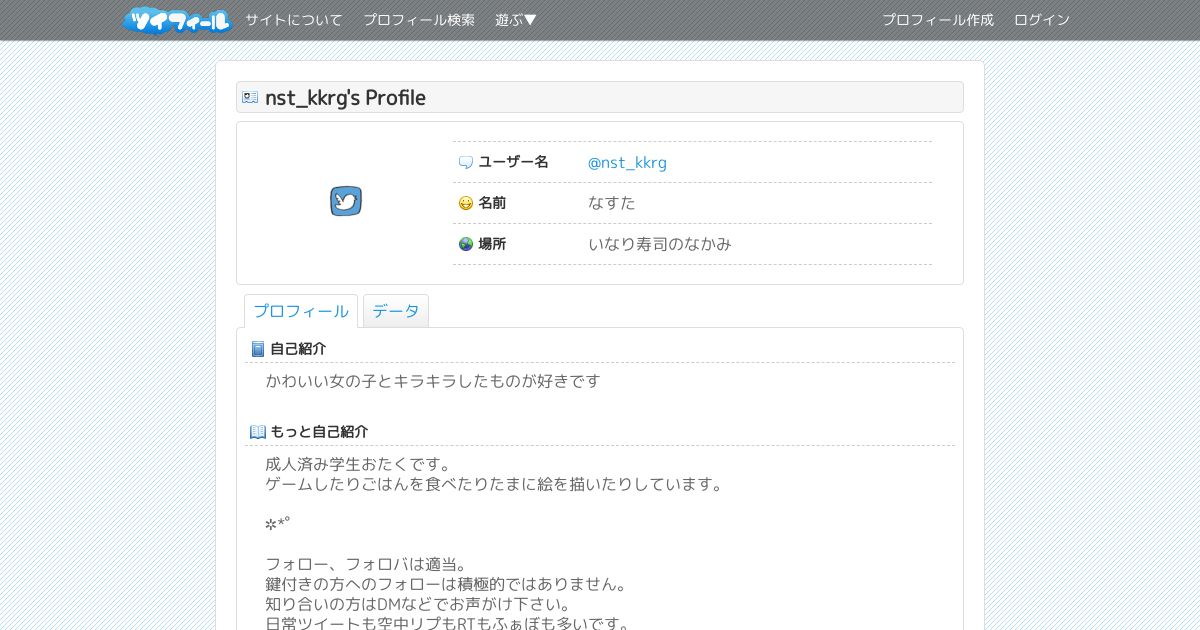Open the @nst_kkrg Twitter link
Viewport: 1200px width, 630px height.
(627, 162)
